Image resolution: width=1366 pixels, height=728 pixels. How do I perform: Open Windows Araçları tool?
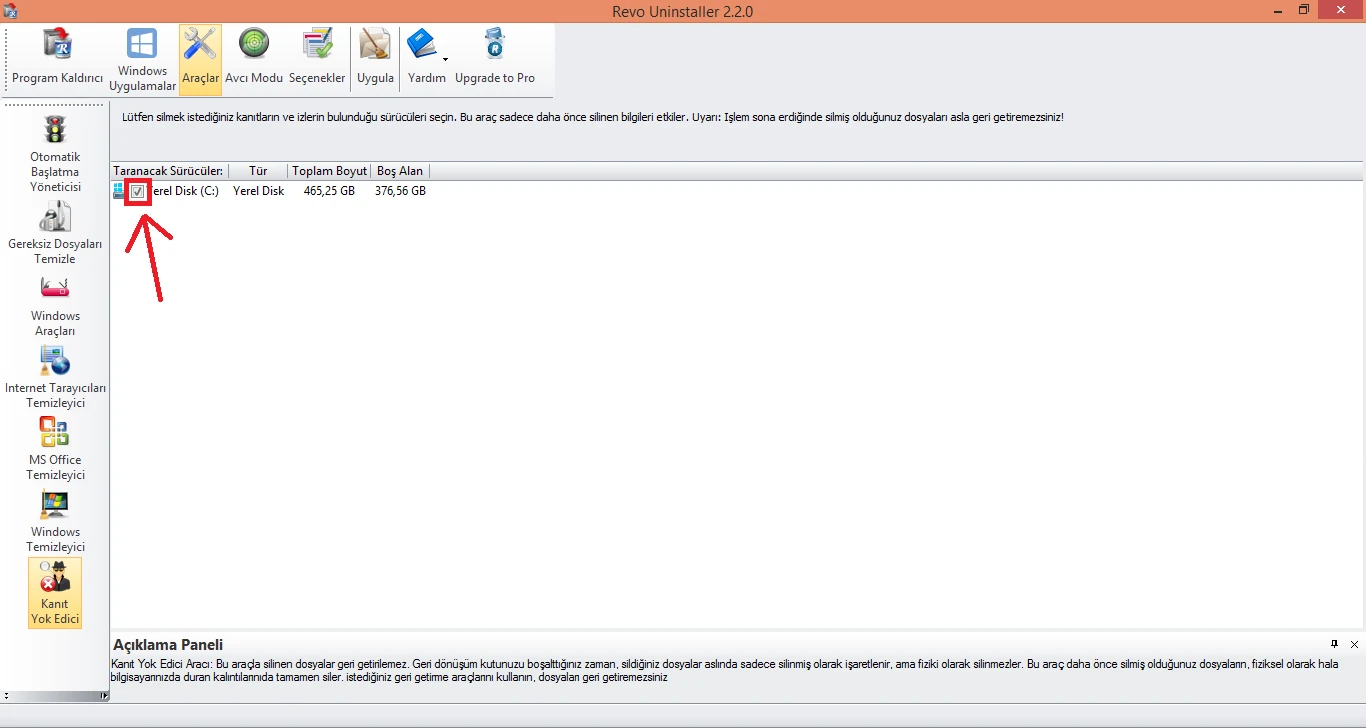click(x=55, y=305)
